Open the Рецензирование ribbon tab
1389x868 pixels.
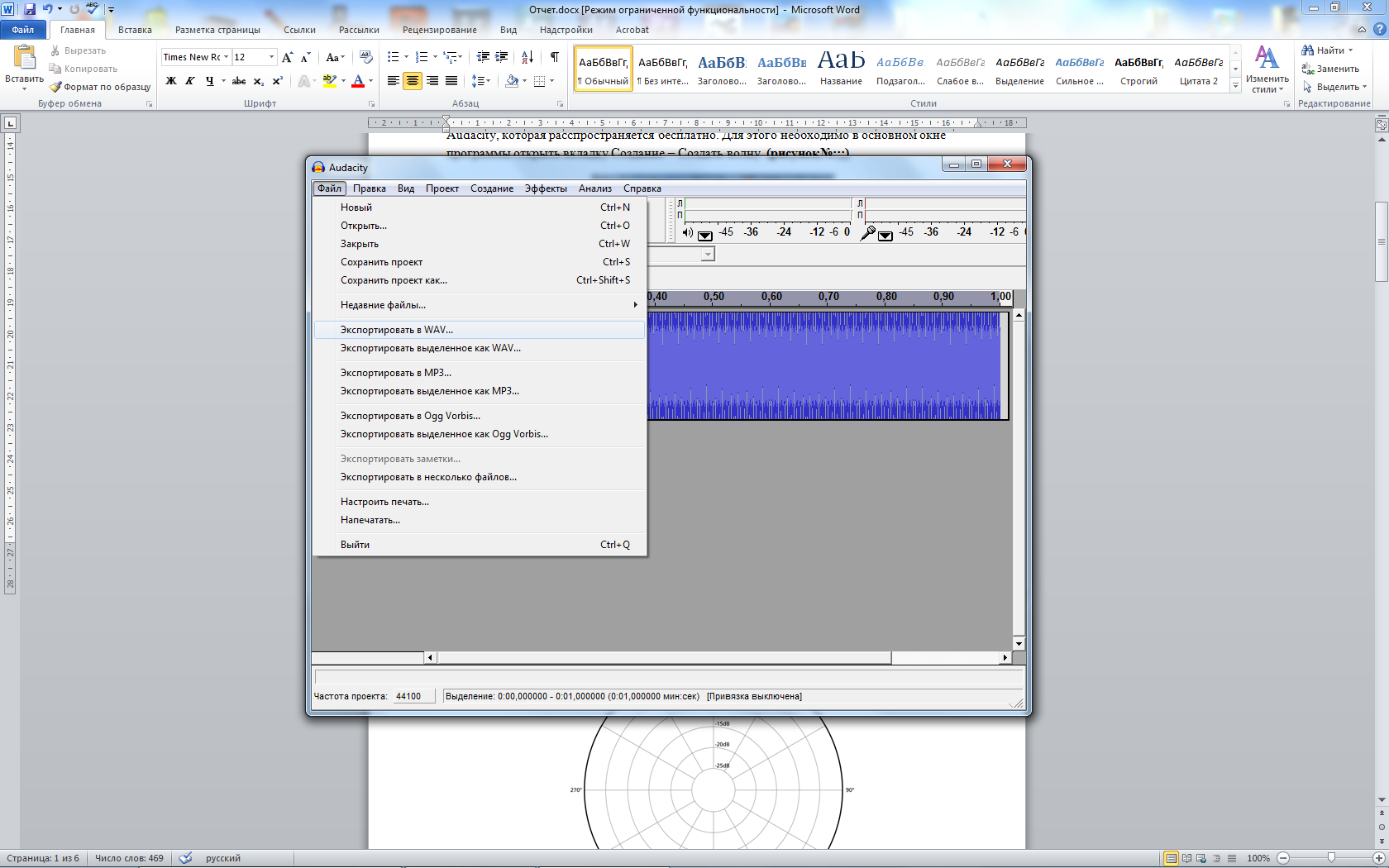[x=440, y=30]
